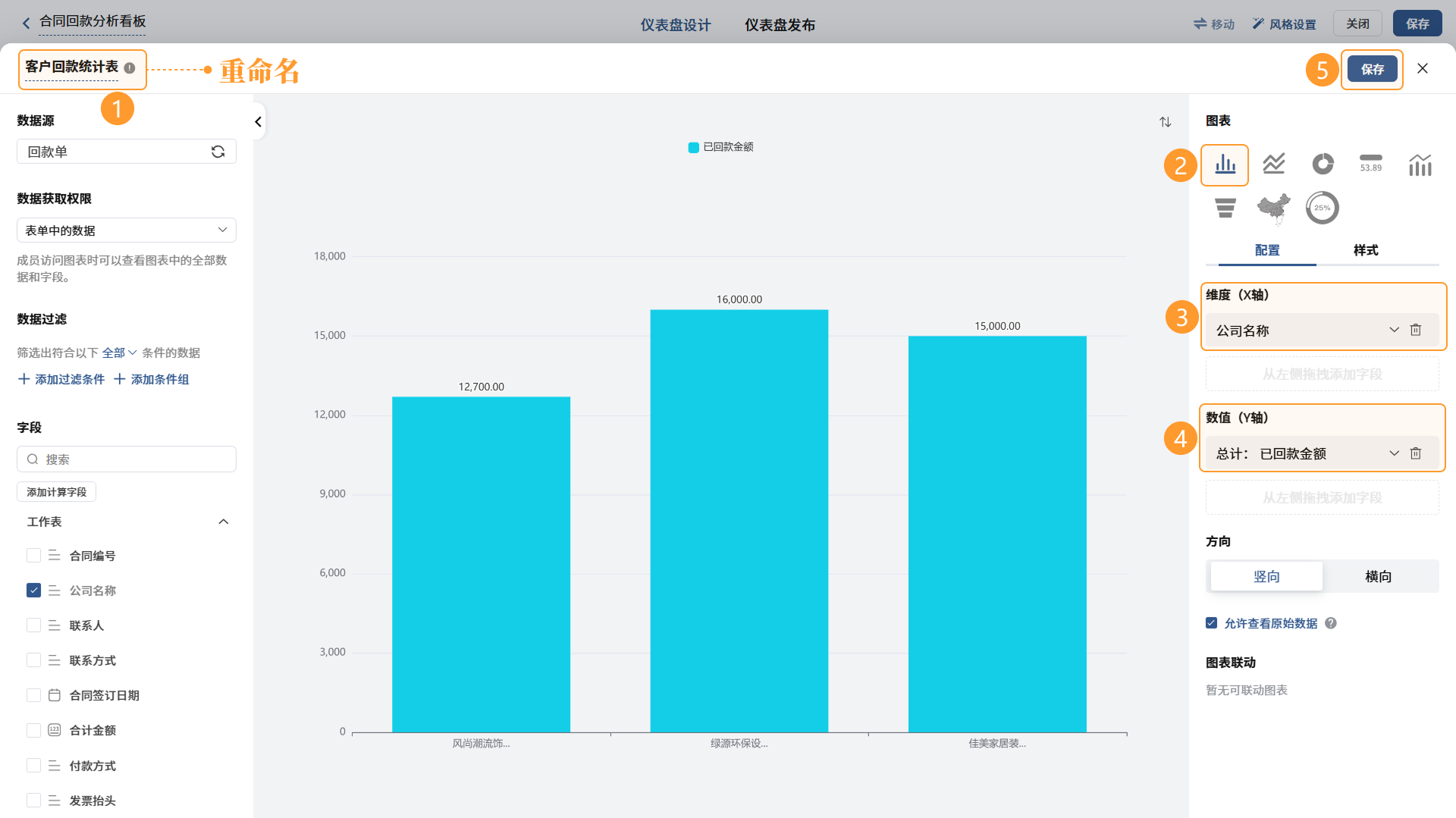Click the sort arrows icon above chart
Viewport: 1456px width, 818px height.
pos(1166,122)
